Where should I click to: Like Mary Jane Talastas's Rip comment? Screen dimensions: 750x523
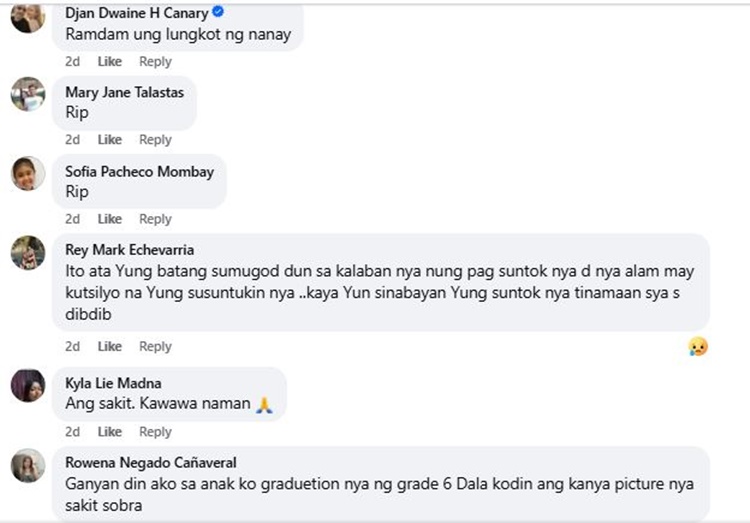(x=109, y=140)
